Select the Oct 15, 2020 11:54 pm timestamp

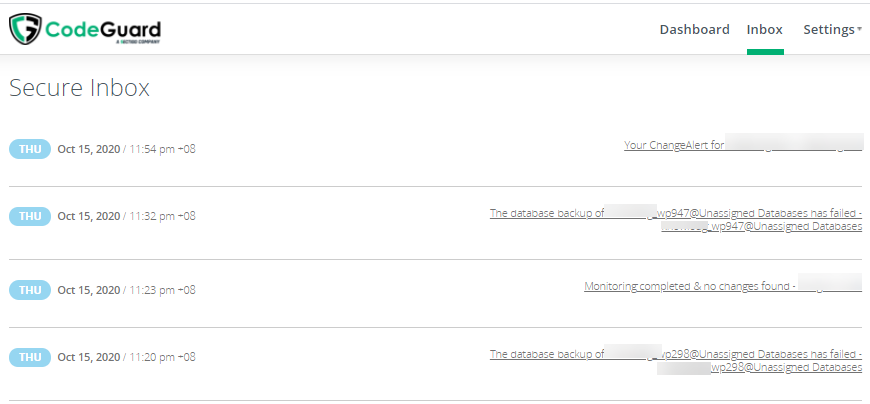(x=126, y=149)
